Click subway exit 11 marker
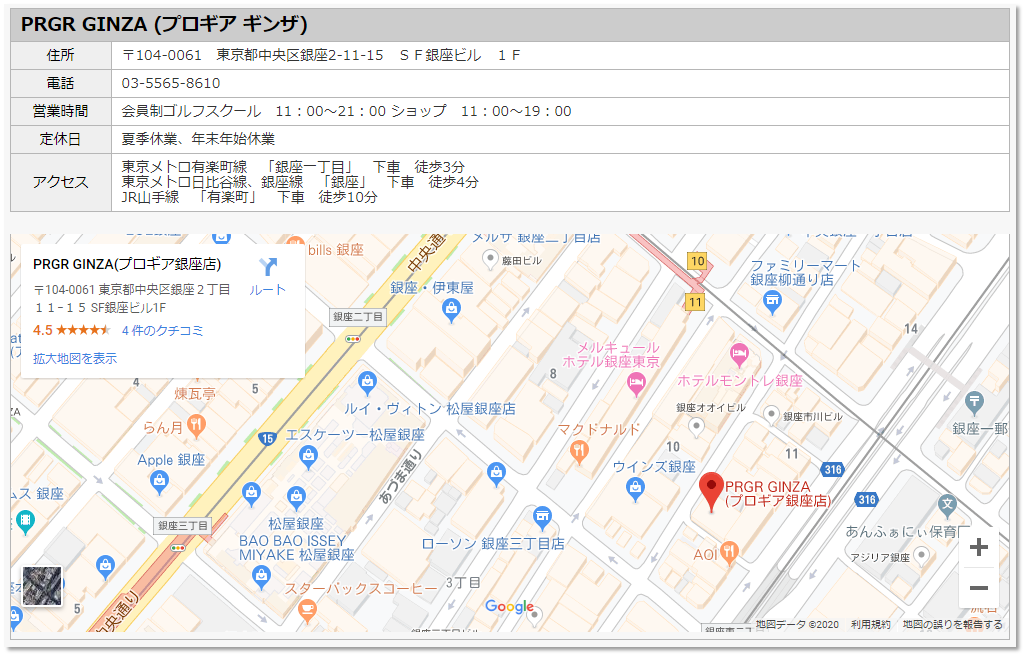 (695, 302)
